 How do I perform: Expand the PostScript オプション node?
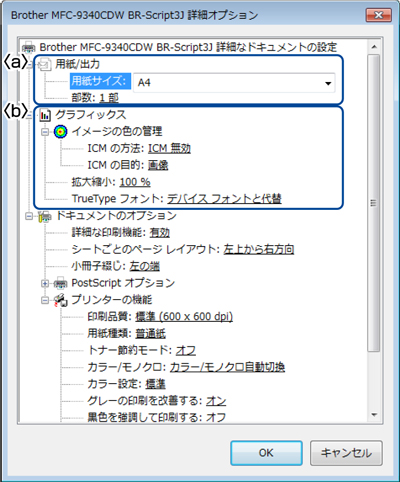tap(45, 283)
